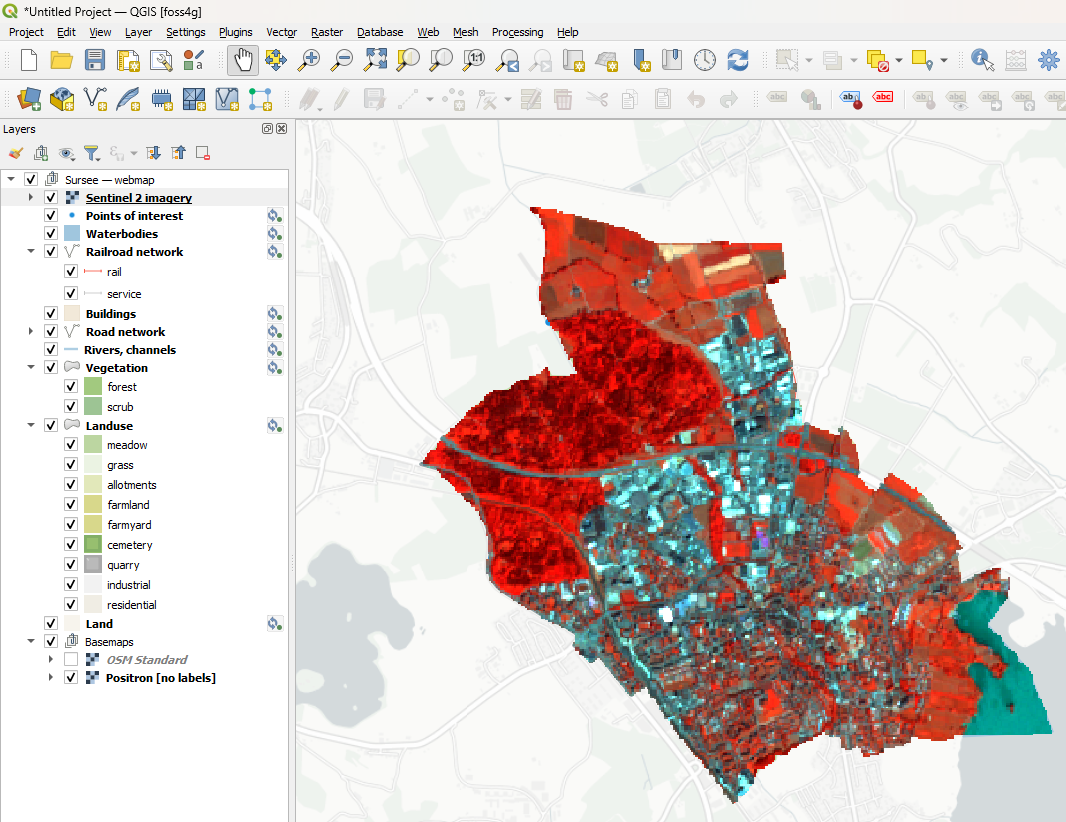Uncheck the forest vegetation class

click(71, 387)
